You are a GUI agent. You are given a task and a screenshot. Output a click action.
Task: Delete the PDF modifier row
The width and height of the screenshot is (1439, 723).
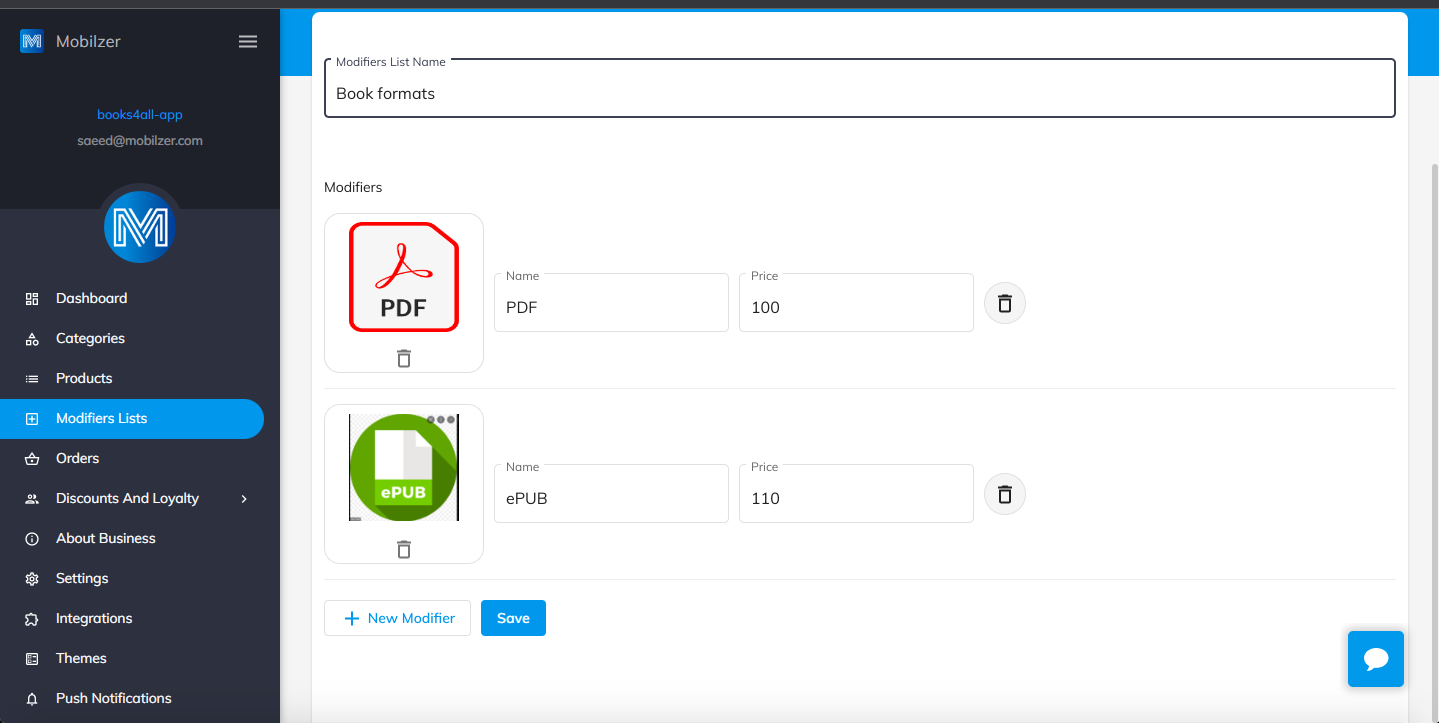pos(1005,303)
